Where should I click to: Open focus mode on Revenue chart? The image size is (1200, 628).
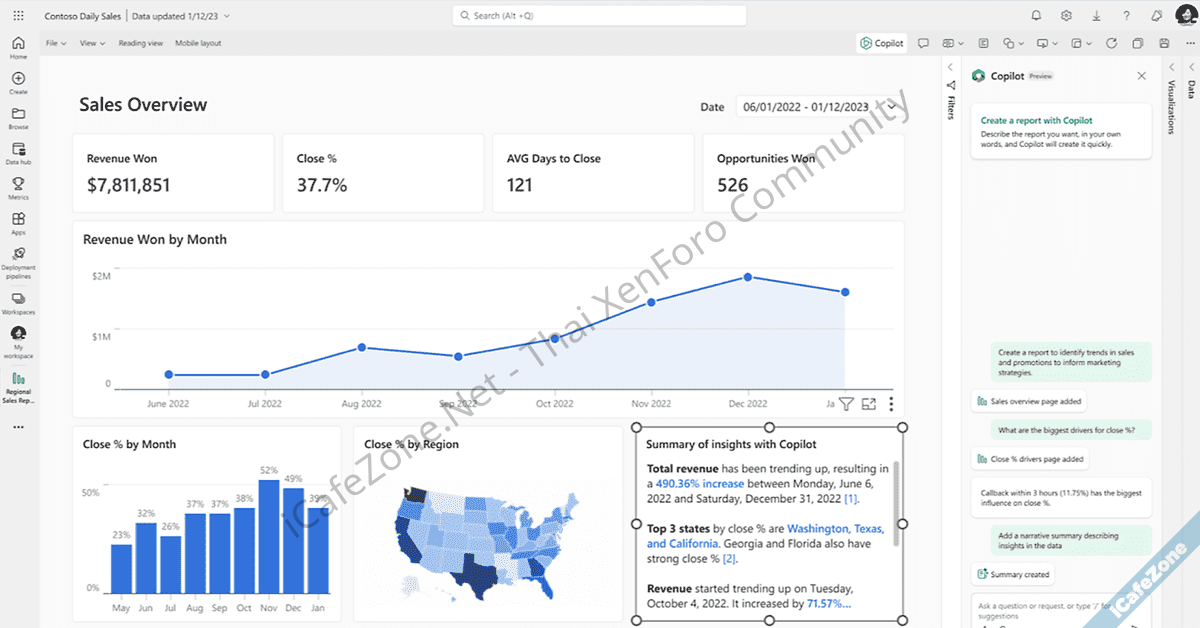pos(868,404)
